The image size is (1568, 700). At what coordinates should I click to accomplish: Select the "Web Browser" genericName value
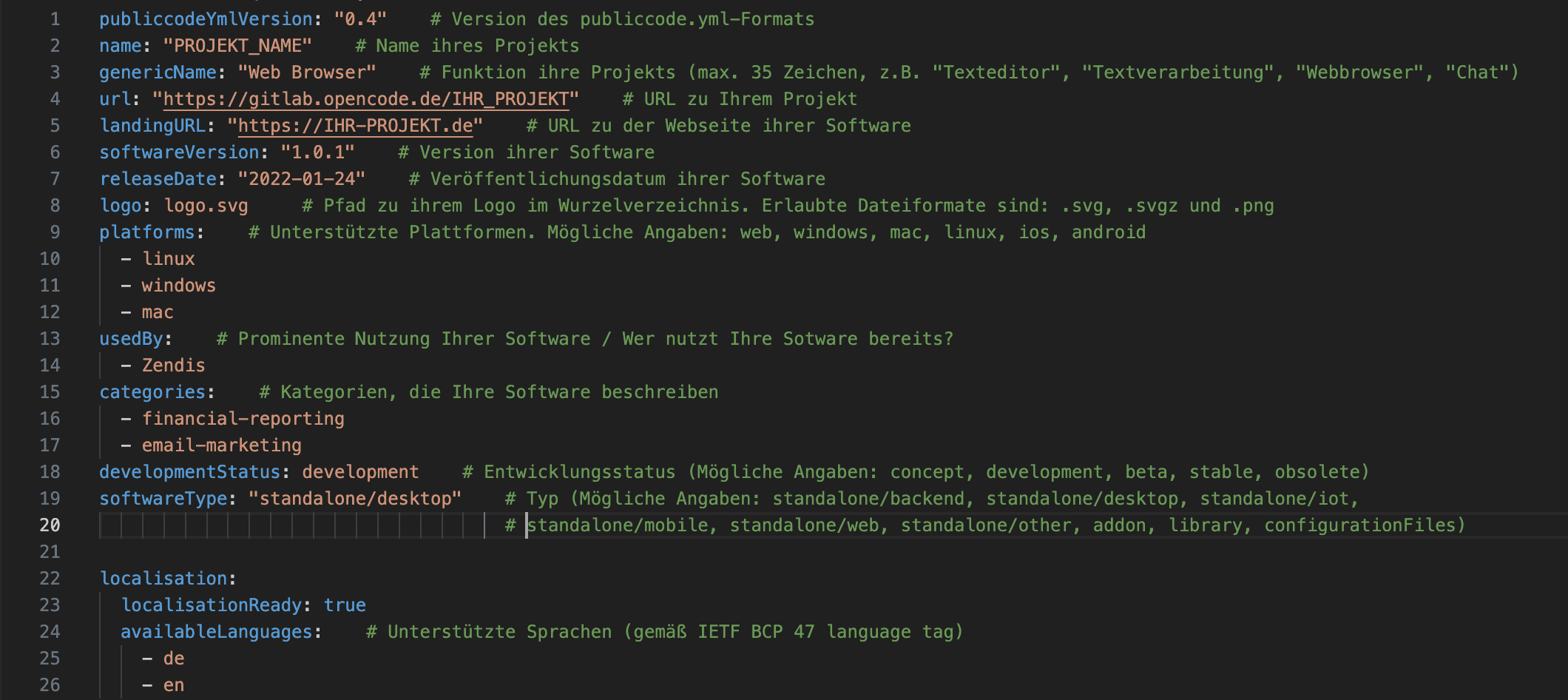[x=307, y=73]
